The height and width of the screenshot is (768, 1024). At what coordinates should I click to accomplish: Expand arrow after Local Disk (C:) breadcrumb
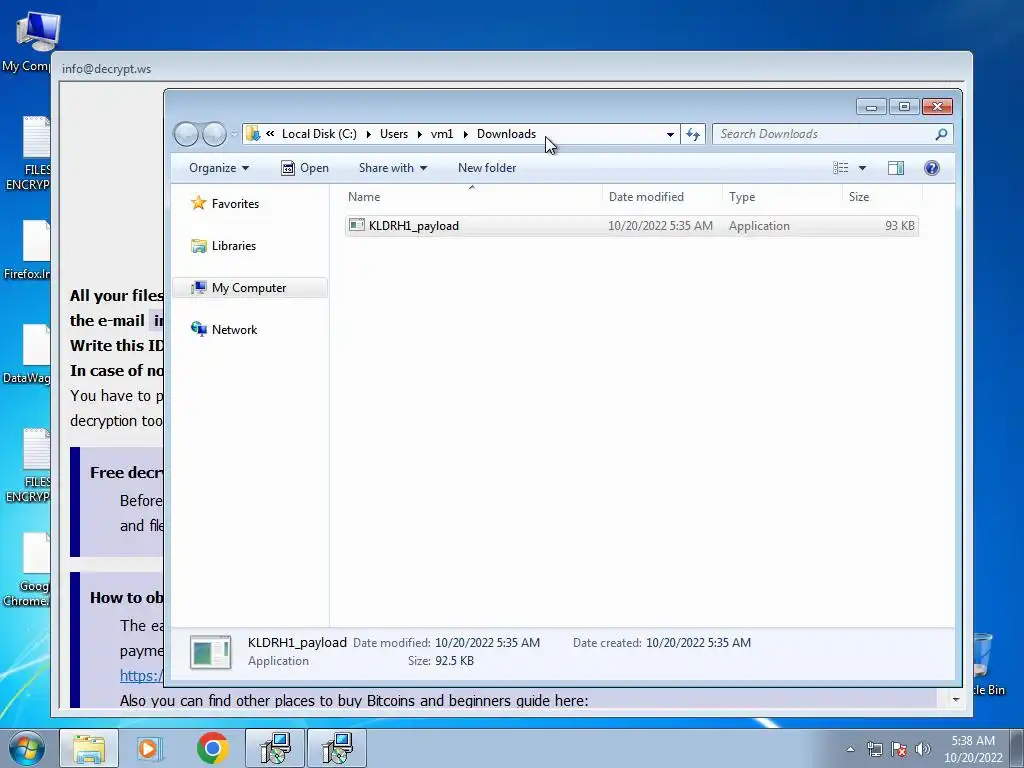tap(368, 134)
